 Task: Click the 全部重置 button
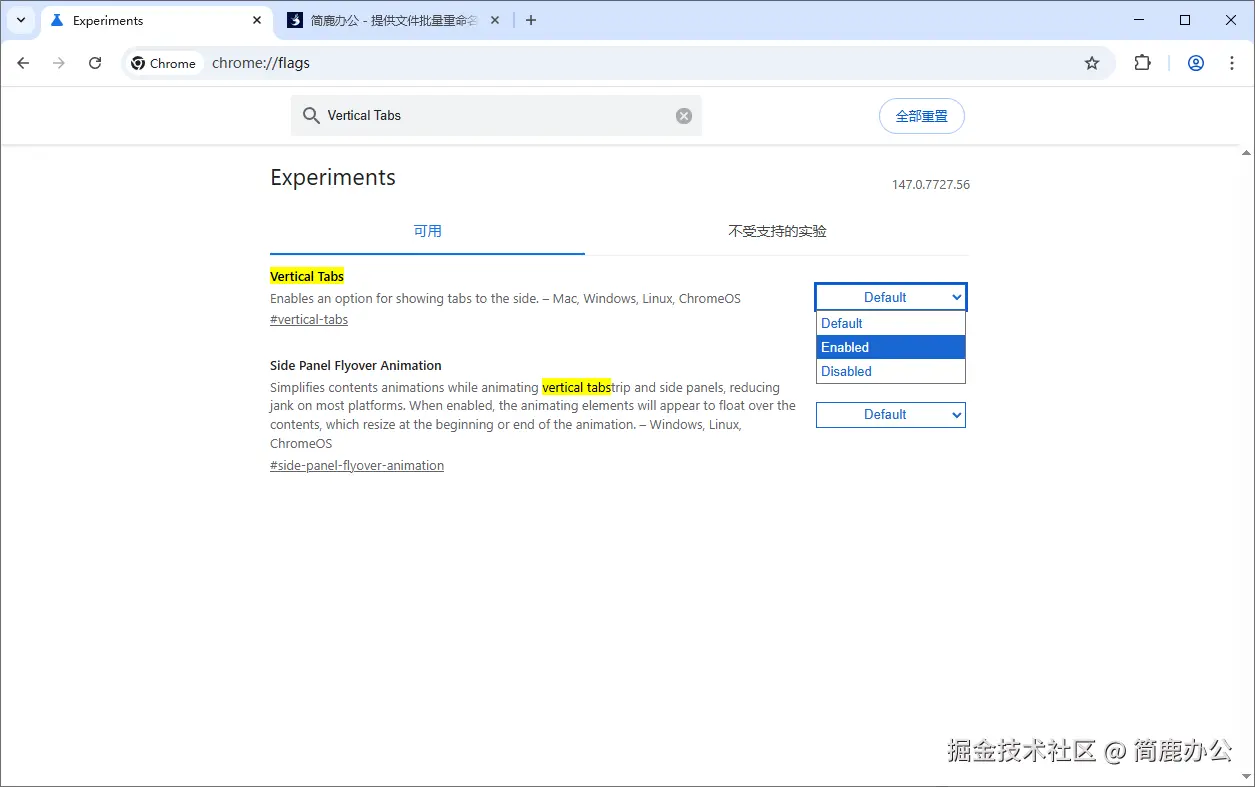[921, 116]
